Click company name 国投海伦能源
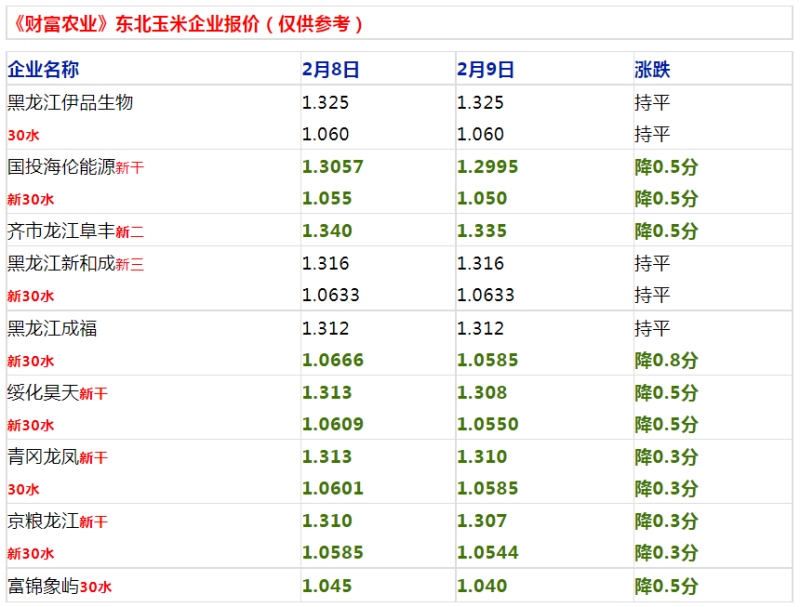This screenshot has height=607, width=800. tap(61, 166)
